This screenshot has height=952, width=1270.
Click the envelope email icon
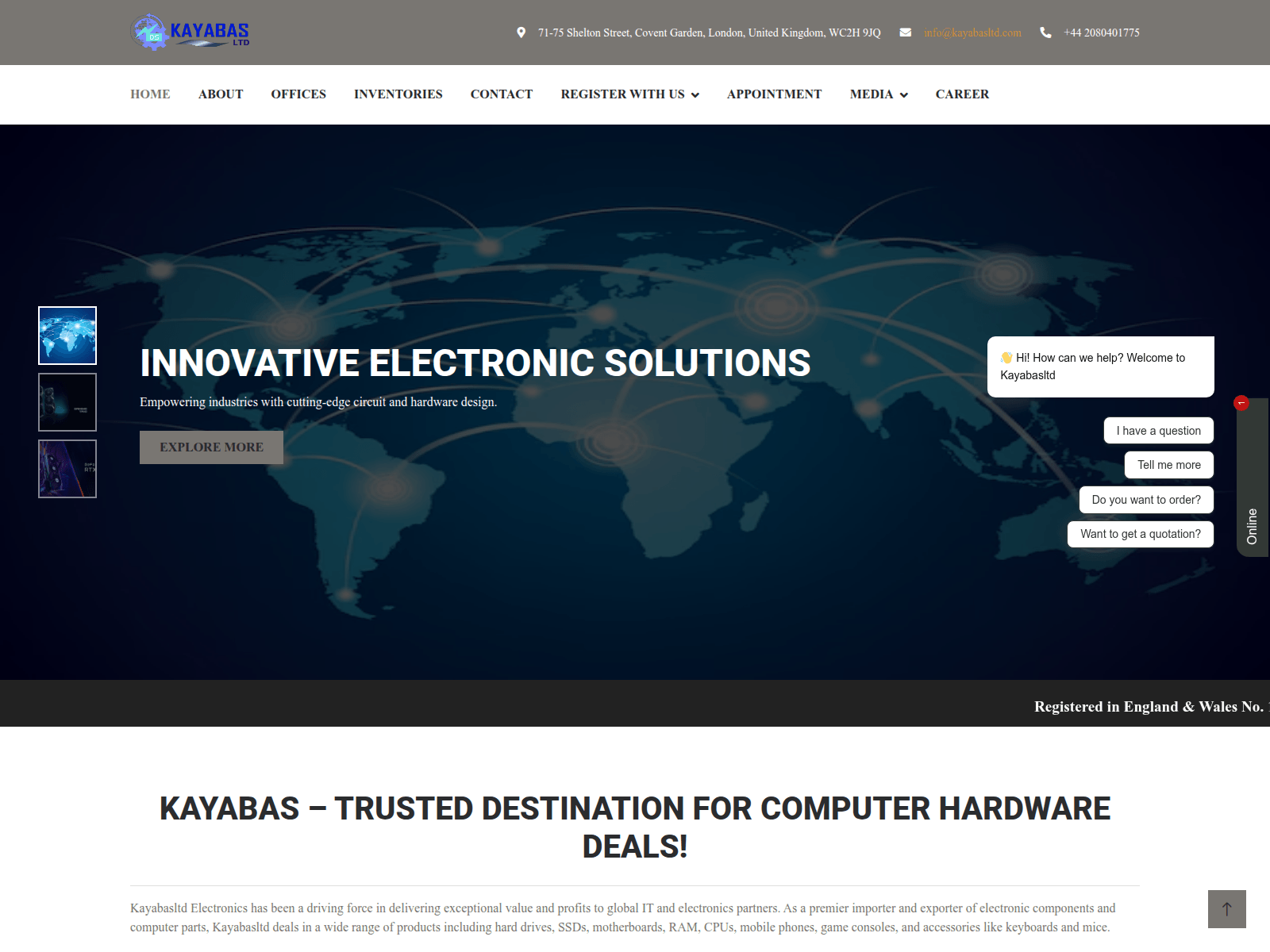tap(905, 33)
